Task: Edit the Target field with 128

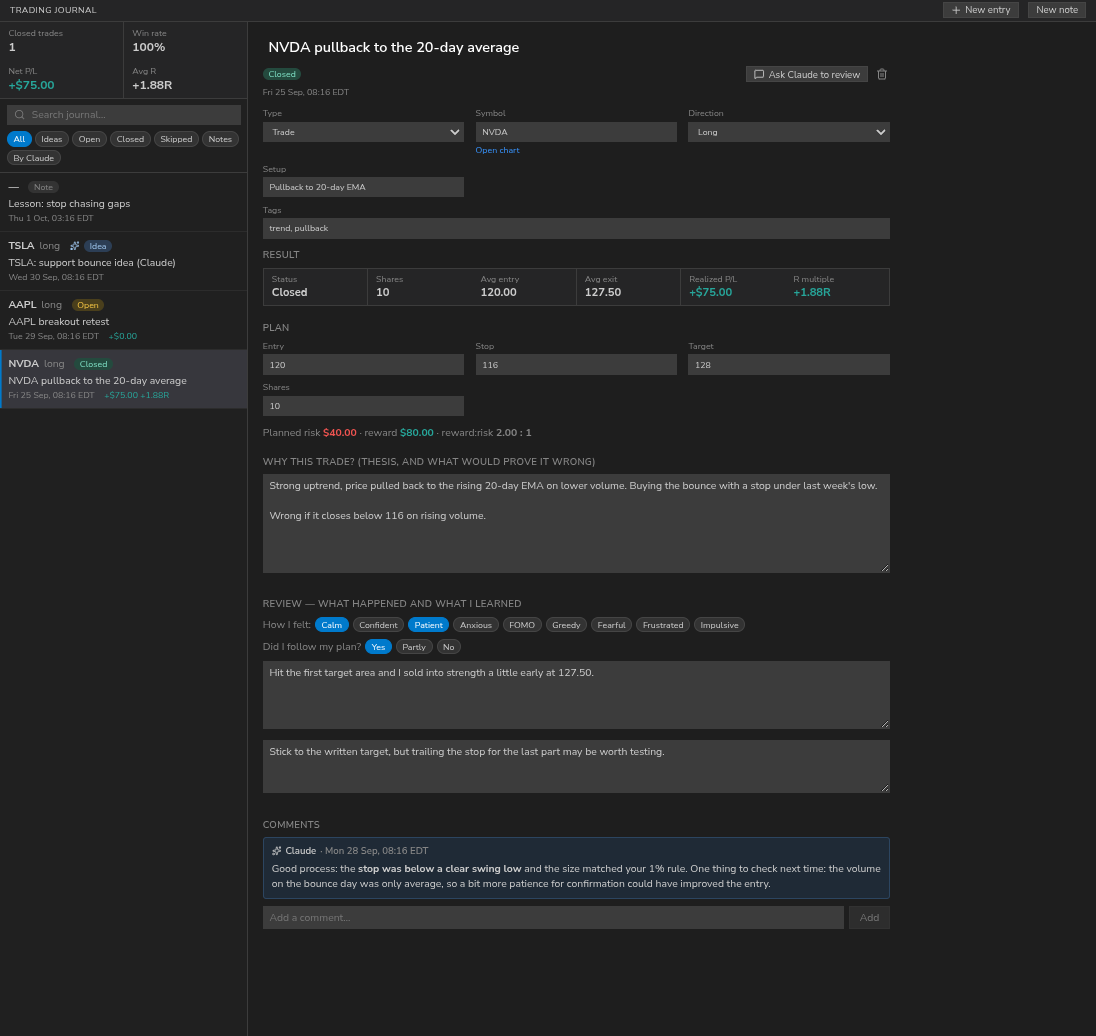Action: [x=788, y=365]
